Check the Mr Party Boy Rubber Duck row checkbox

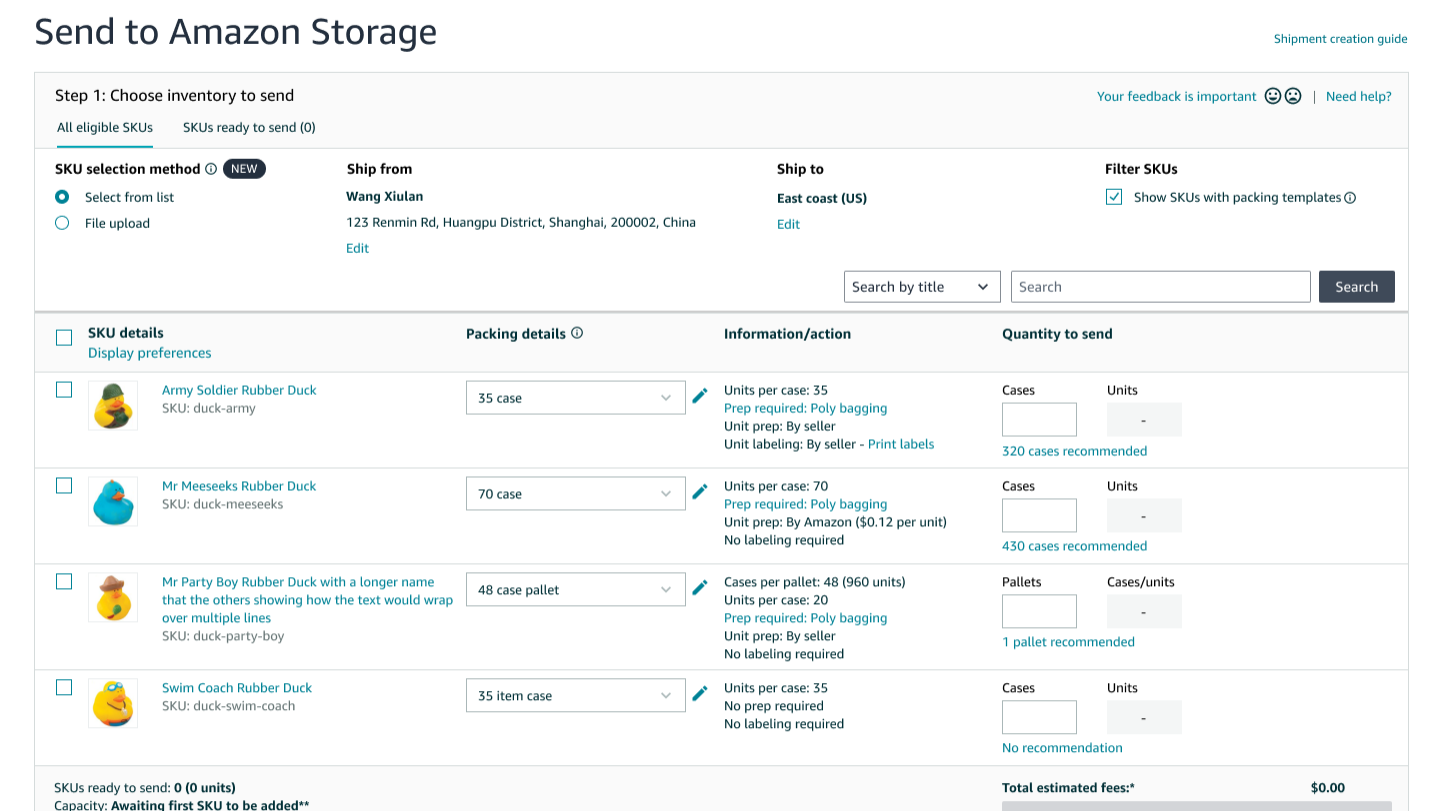(x=64, y=582)
